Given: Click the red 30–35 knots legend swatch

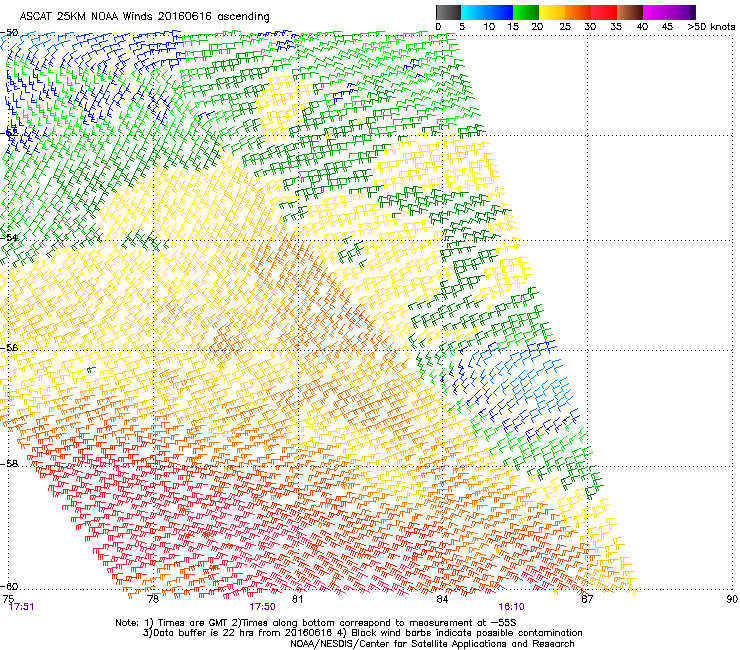Looking at the screenshot, I should tap(604, 12).
